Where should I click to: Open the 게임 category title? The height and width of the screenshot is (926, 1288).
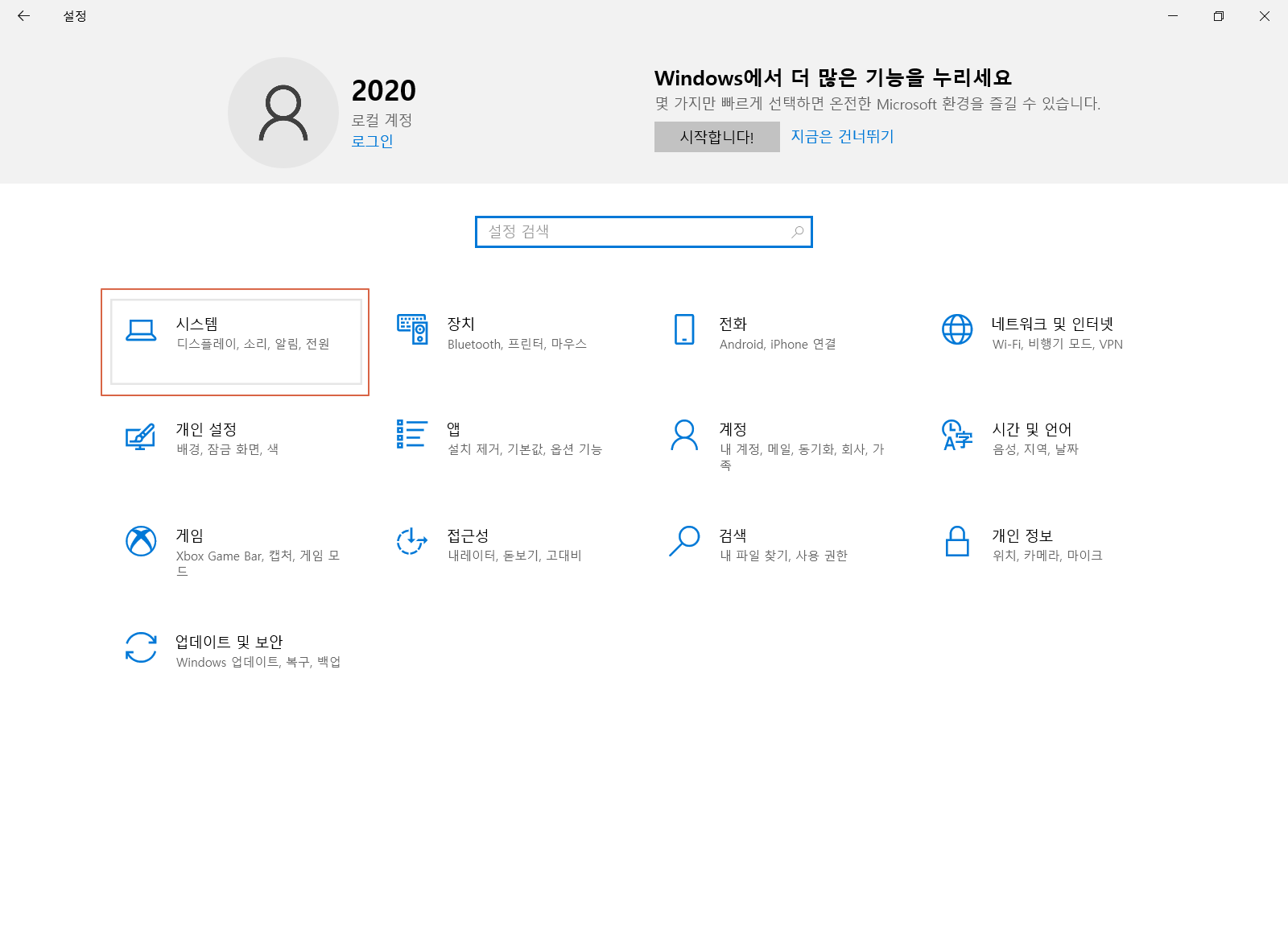[x=190, y=535]
